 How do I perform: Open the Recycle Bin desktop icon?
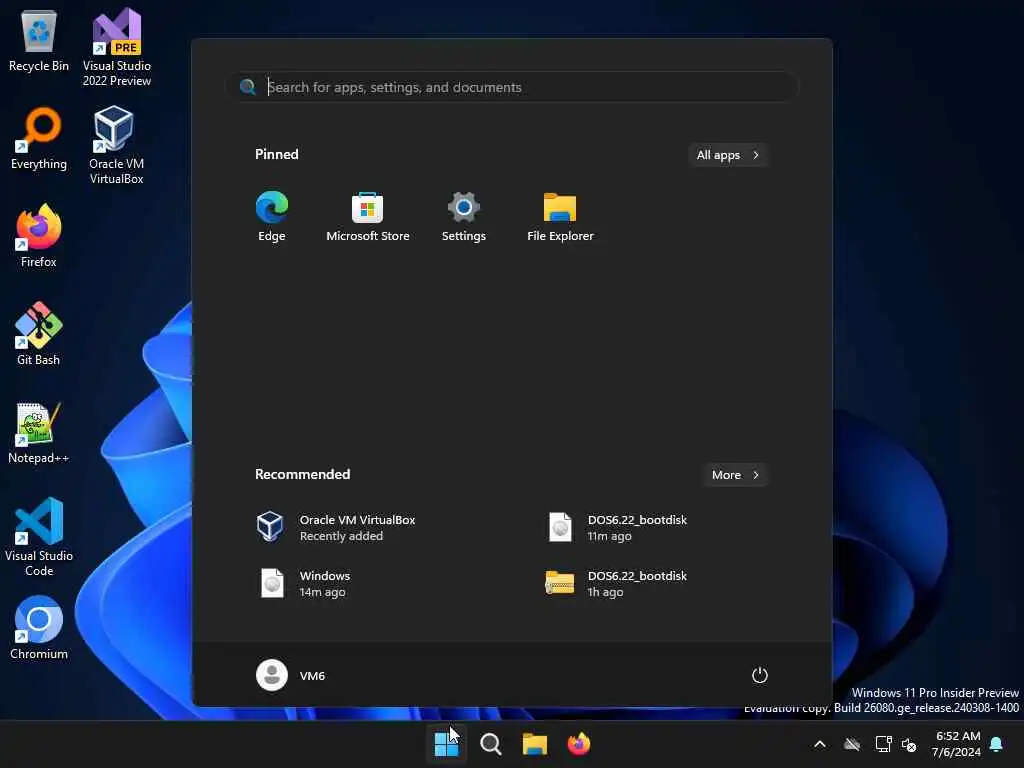coord(39,41)
